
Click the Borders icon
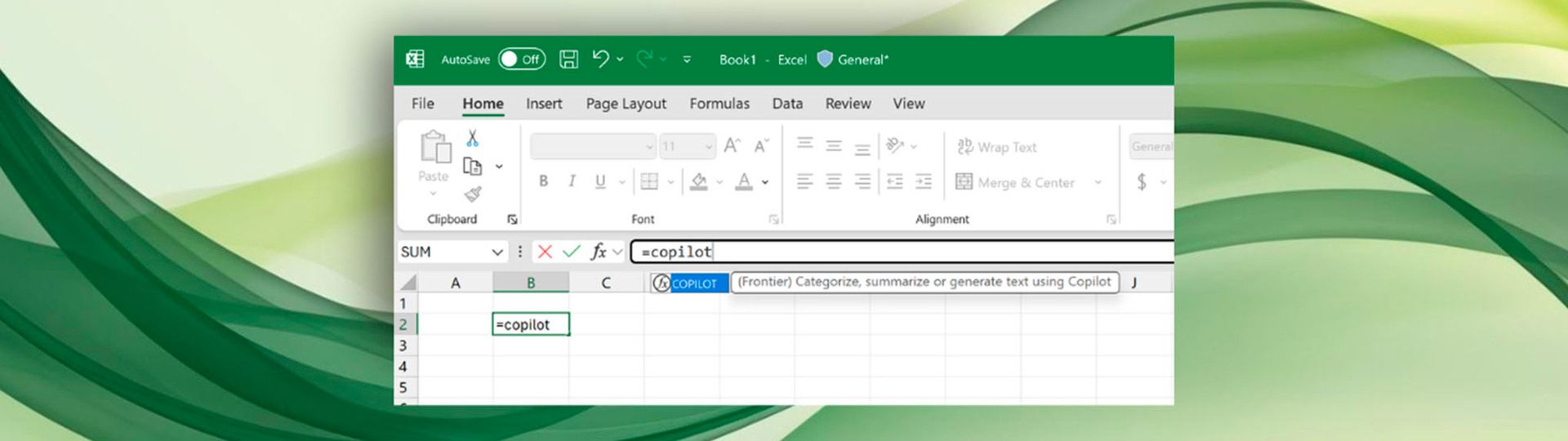[649, 181]
